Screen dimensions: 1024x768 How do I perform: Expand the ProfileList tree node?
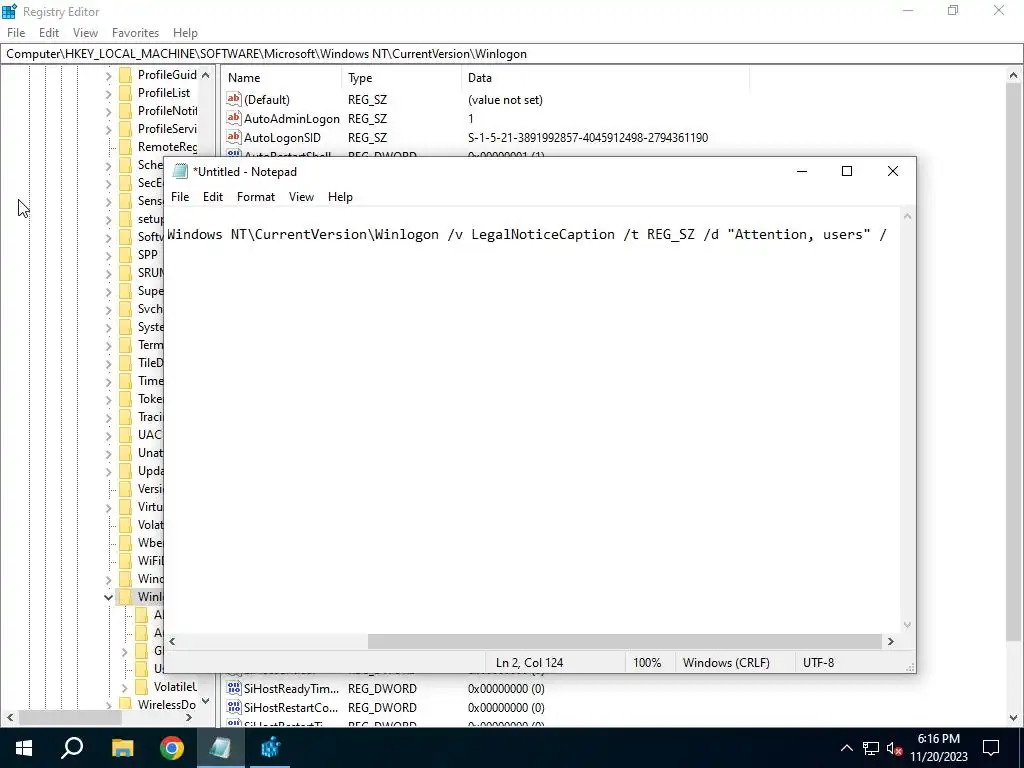pos(108,93)
